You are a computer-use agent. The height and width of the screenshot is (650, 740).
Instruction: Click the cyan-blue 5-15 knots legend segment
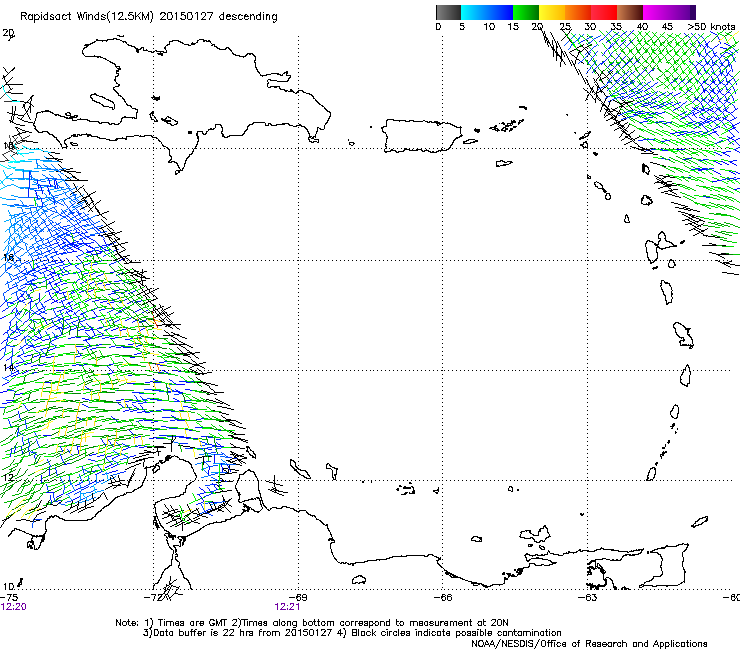487,12
